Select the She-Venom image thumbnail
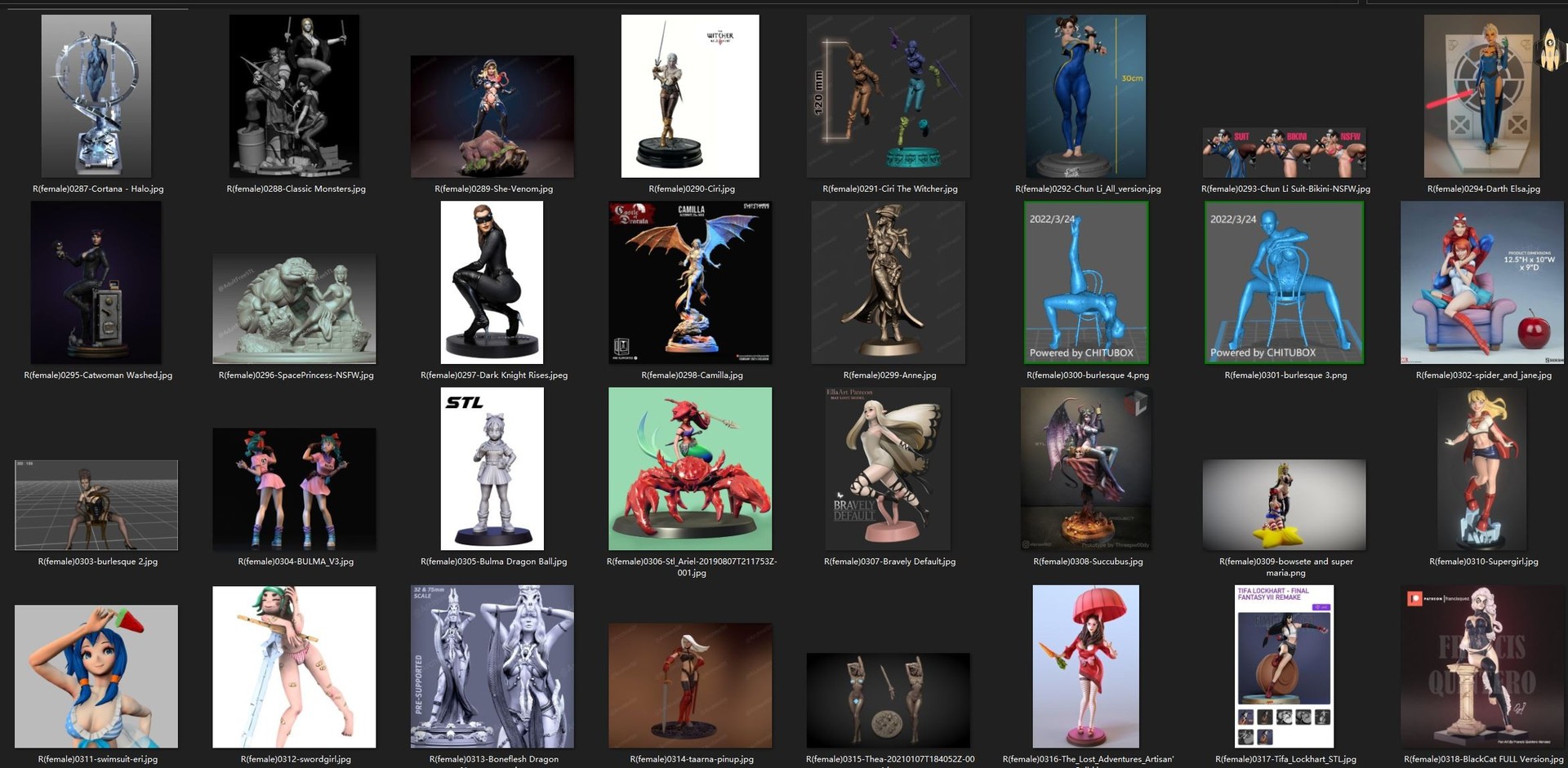 pyautogui.click(x=492, y=117)
